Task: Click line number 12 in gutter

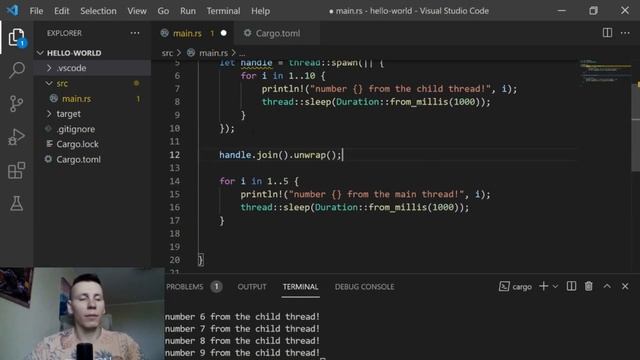Action: pyautogui.click(x=174, y=155)
